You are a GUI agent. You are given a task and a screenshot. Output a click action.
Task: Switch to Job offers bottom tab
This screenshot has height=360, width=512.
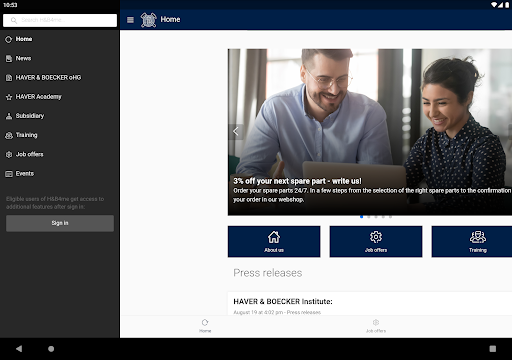click(x=376, y=326)
